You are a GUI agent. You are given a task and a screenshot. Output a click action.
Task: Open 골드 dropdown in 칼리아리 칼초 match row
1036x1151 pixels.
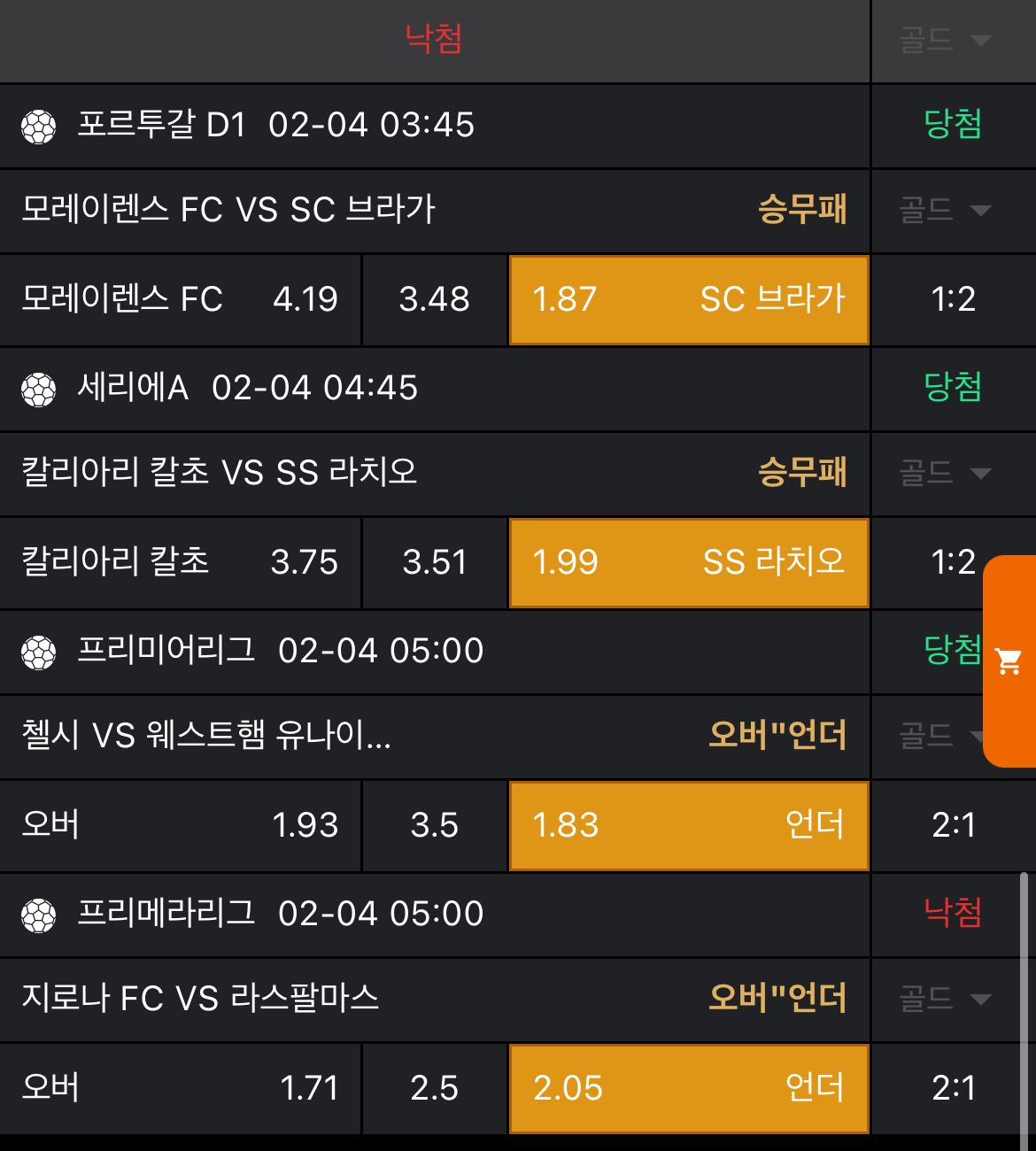coord(944,474)
